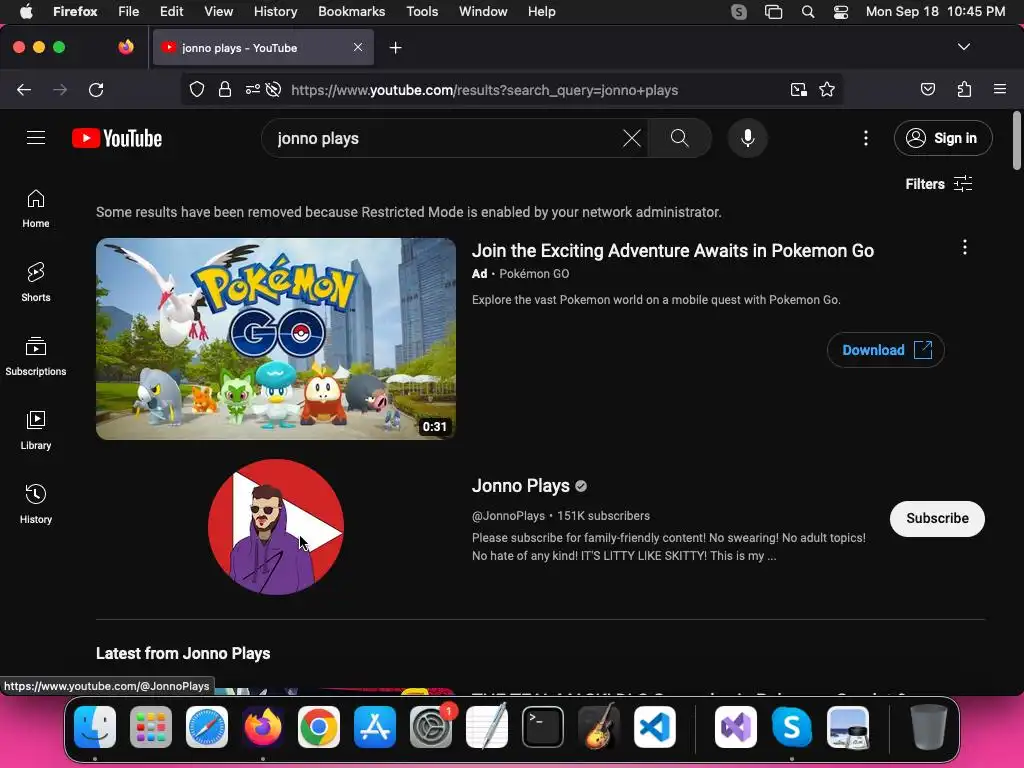Click the Firefox forward arrow
1024x768 pixels.
pos(60,89)
